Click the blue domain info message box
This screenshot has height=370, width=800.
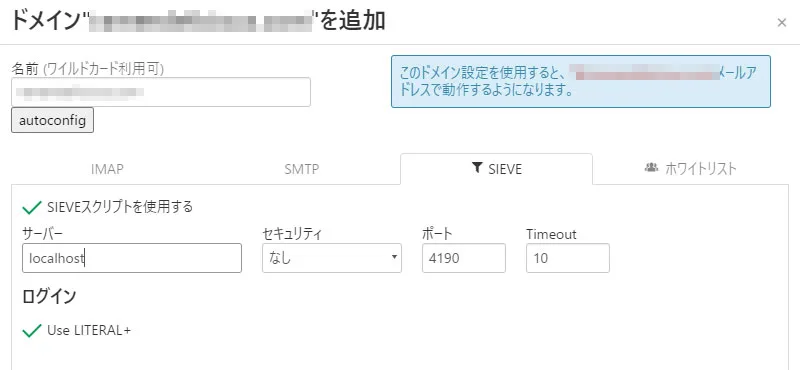click(581, 82)
